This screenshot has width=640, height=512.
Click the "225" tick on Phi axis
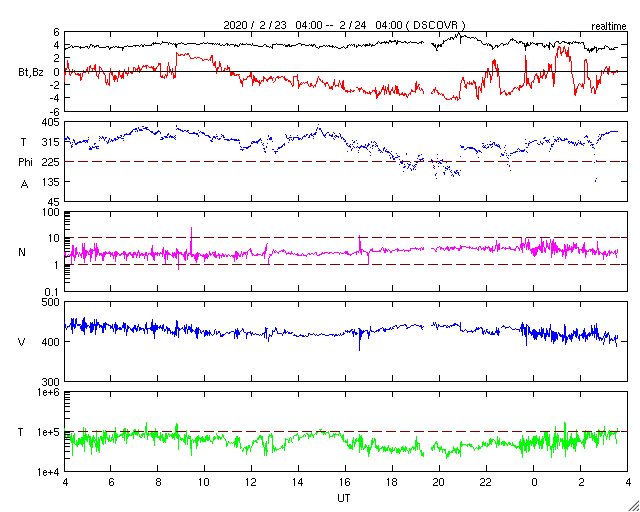pos(52,162)
